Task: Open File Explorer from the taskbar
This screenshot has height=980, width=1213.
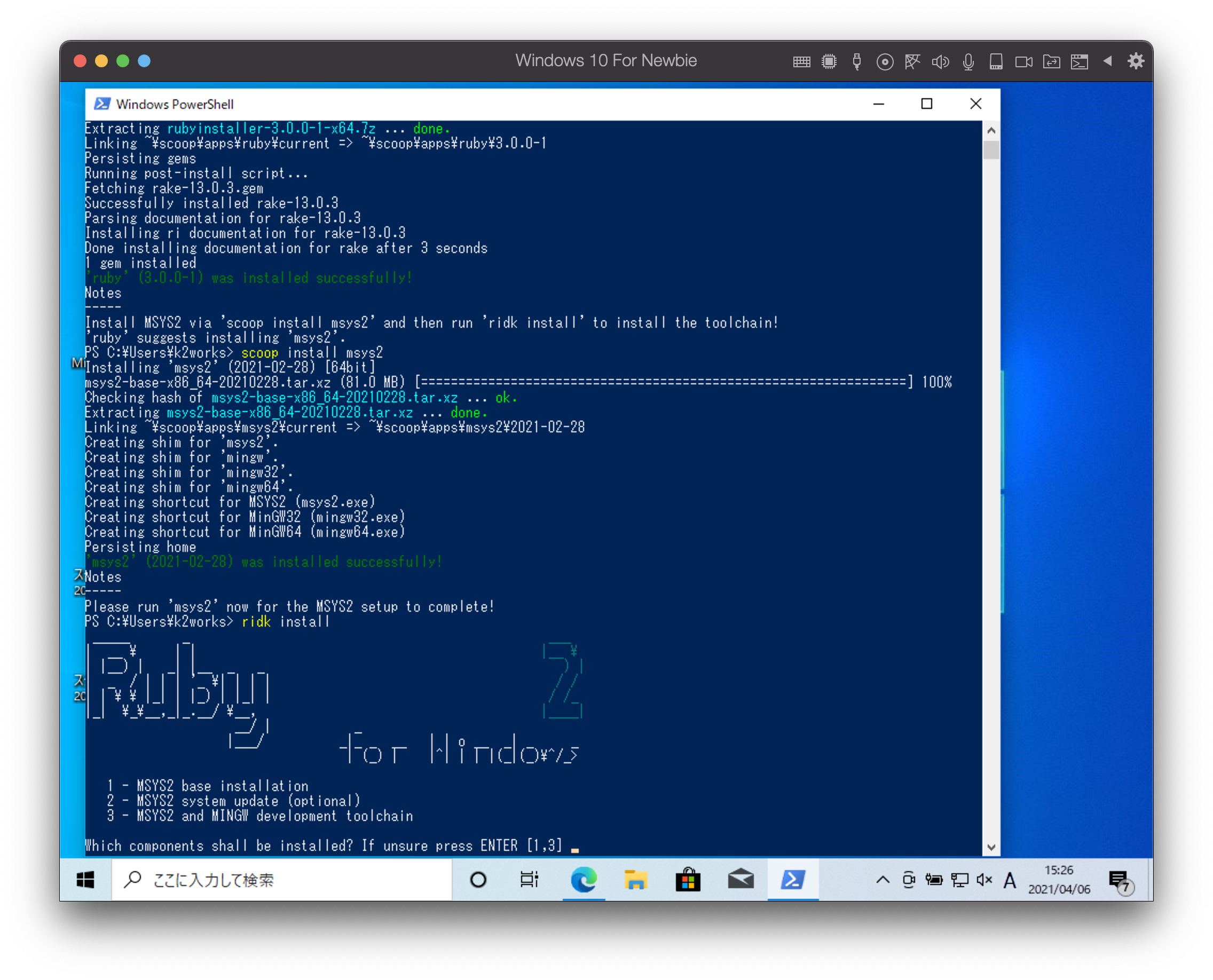Action: pyautogui.click(x=636, y=880)
